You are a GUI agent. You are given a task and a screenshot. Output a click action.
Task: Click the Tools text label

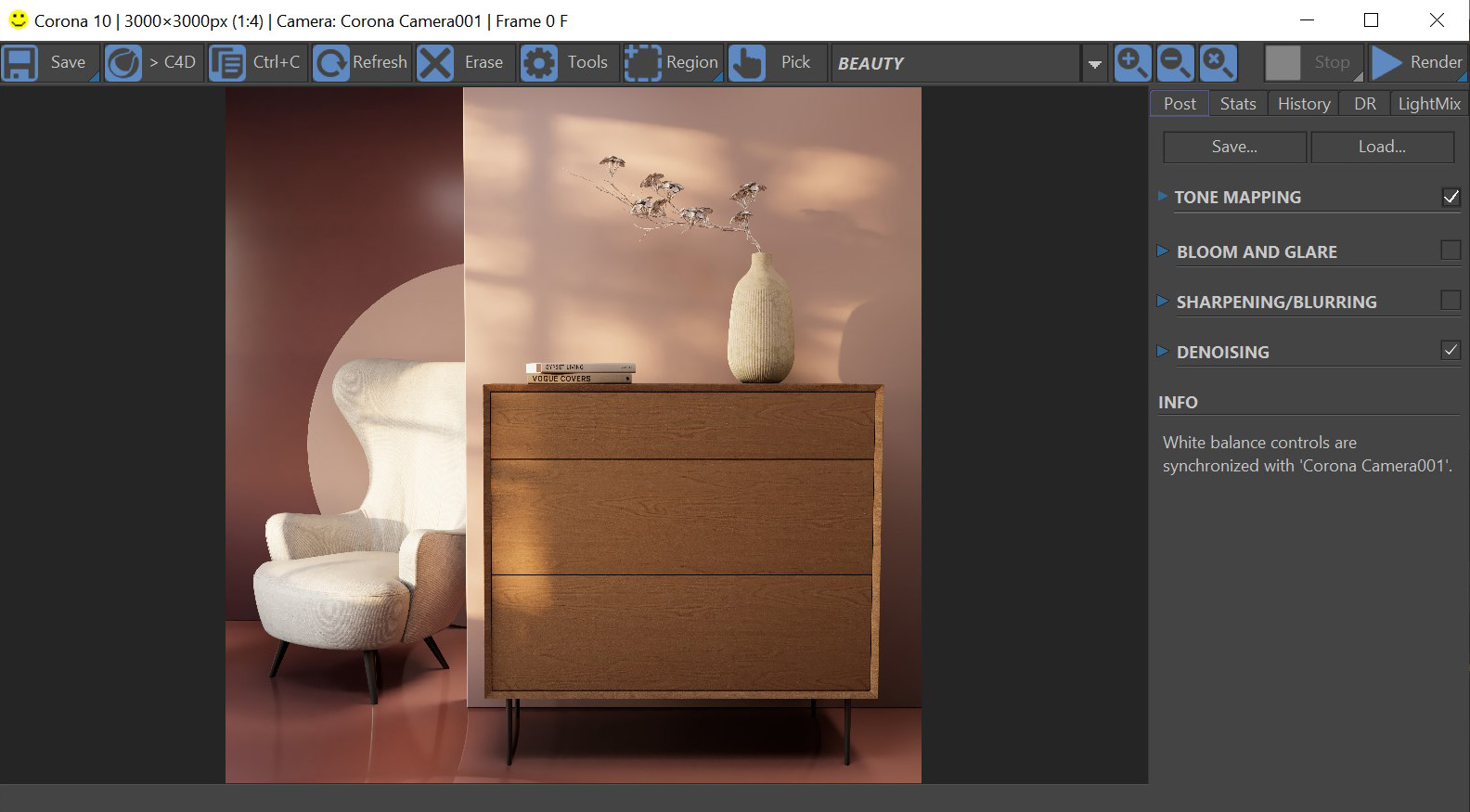coord(587,62)
